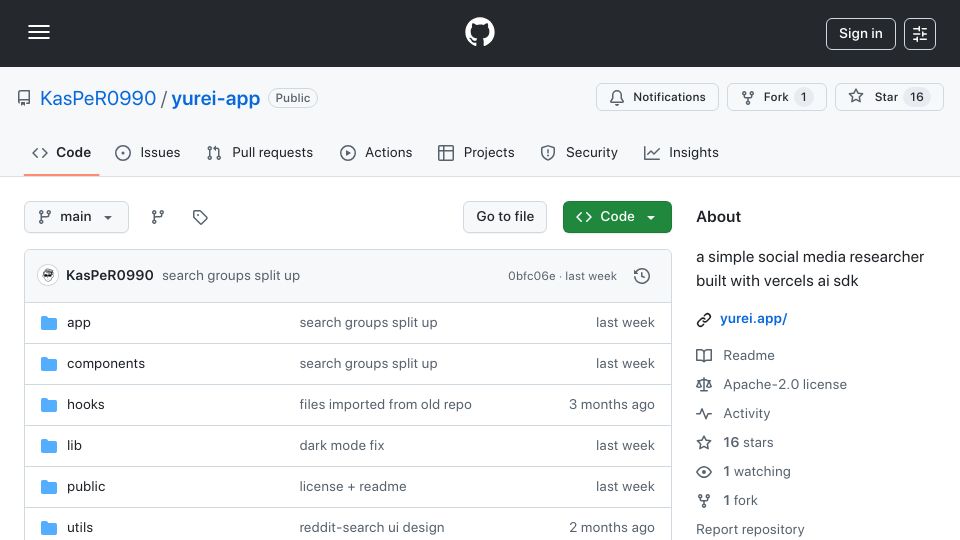Click the folder icon next to lib
Image resolution: width=960 pixels, height=540 pixels.
pos(49,446)
